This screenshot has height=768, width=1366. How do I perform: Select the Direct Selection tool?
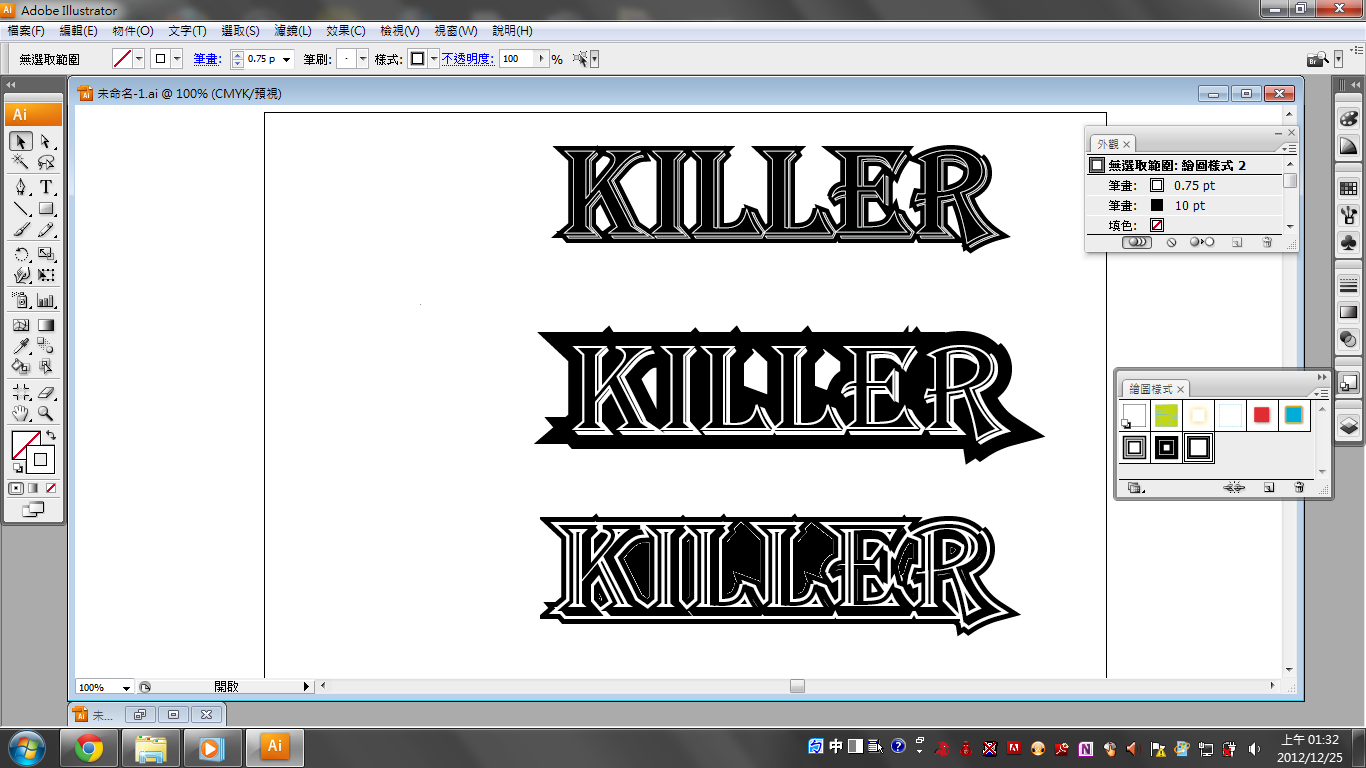pyautogui.click(x=46, y=142)
